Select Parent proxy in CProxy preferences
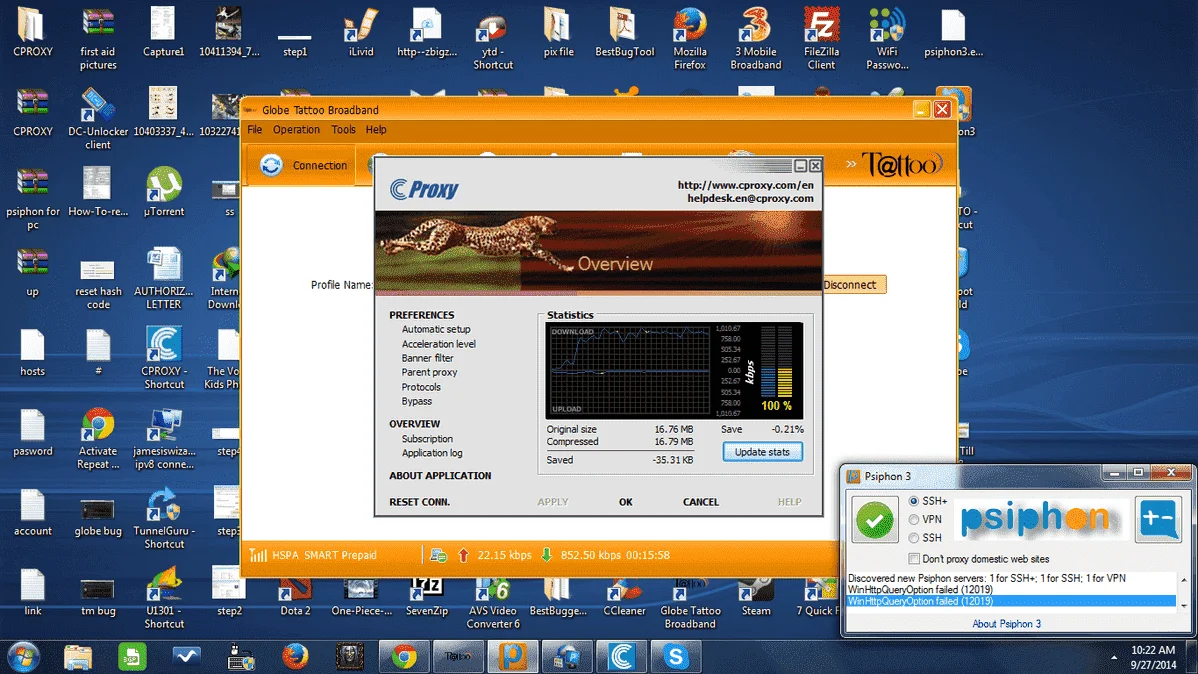 point(429,372)
